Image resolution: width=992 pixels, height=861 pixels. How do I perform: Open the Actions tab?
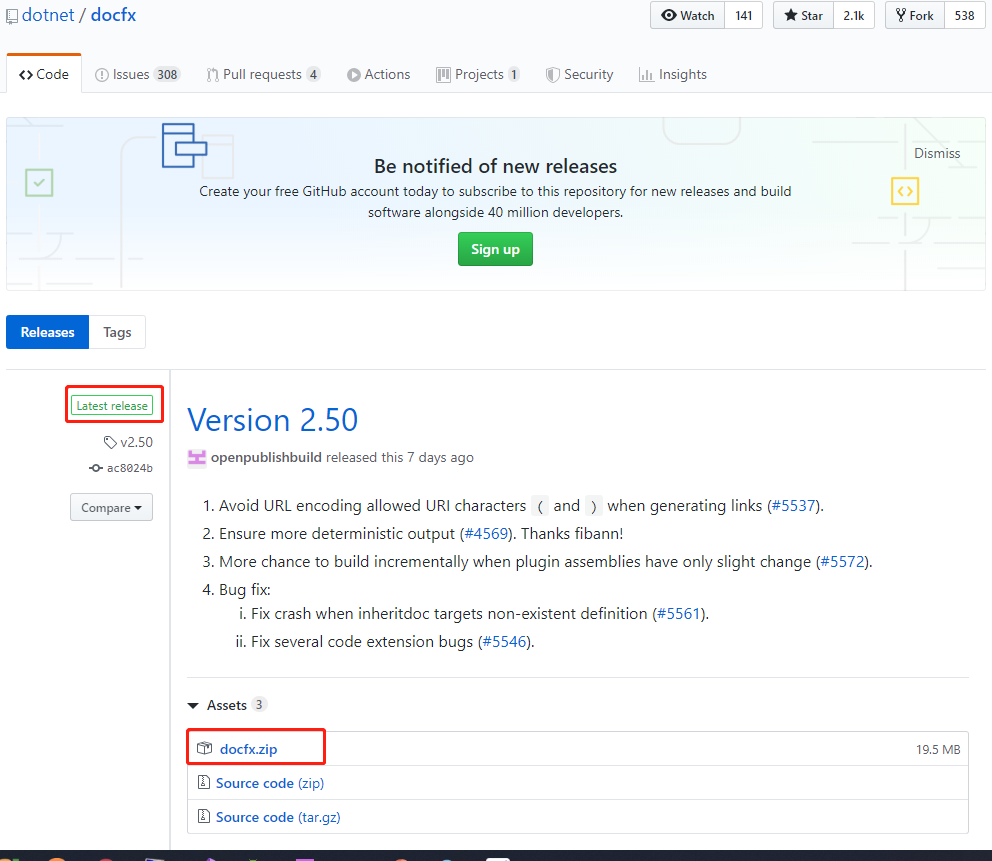[378, 74]
